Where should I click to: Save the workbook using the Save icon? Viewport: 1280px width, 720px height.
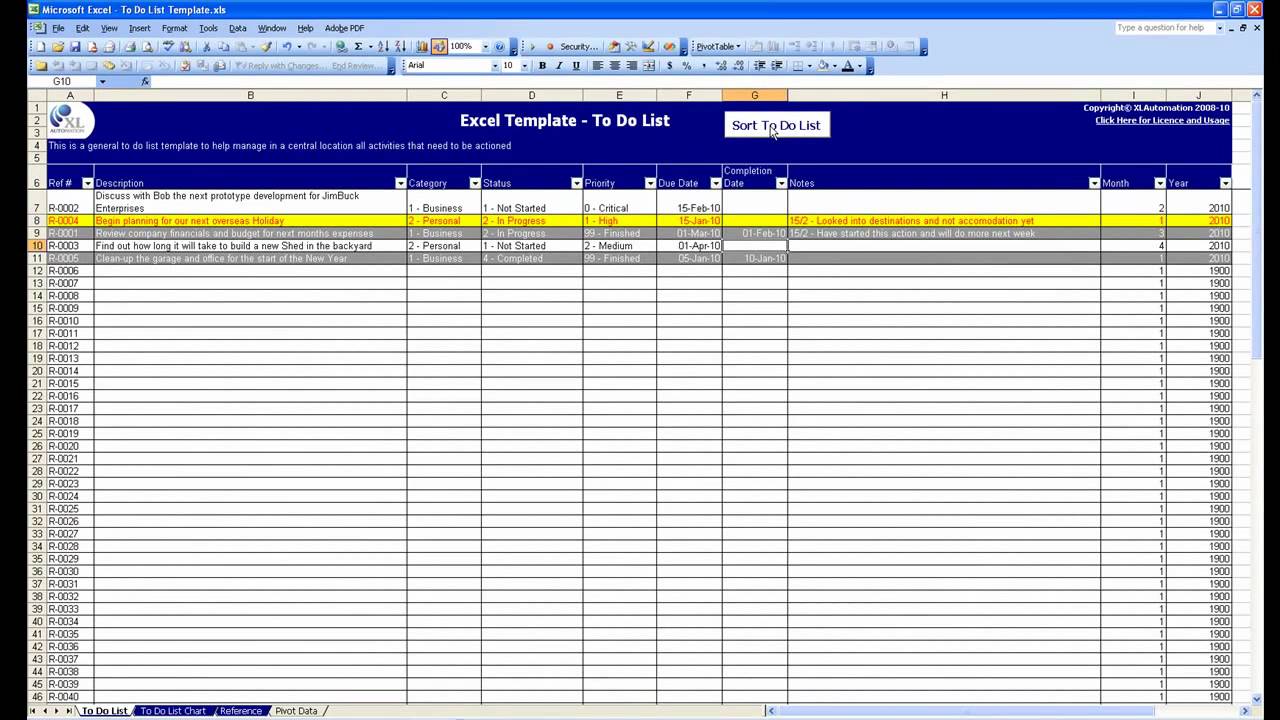click(x=75, y=46)
